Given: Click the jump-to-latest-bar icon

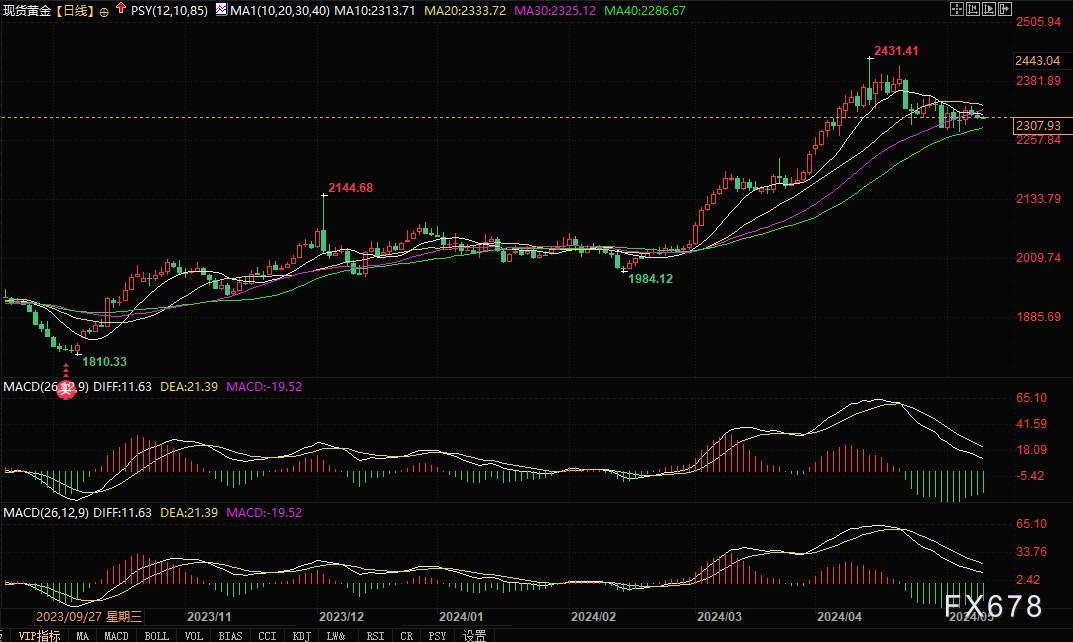Looking at the screenshot, I should tap(1002, 8).
